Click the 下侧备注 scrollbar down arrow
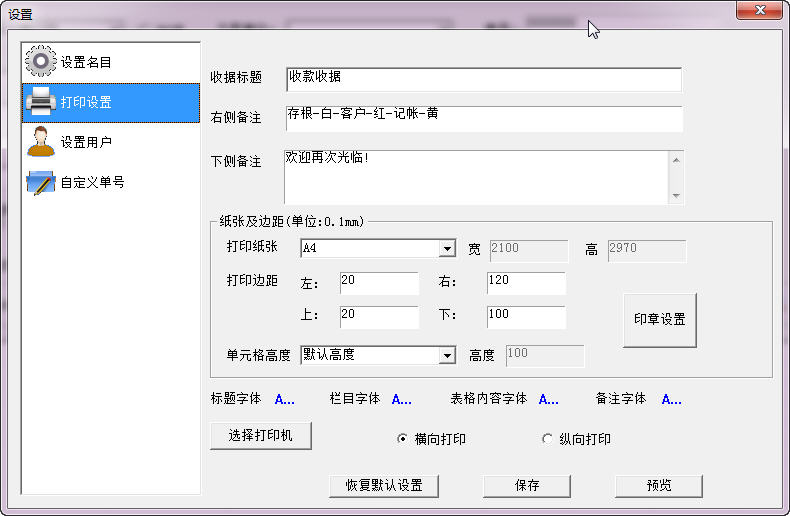 [x=676, y=196]
